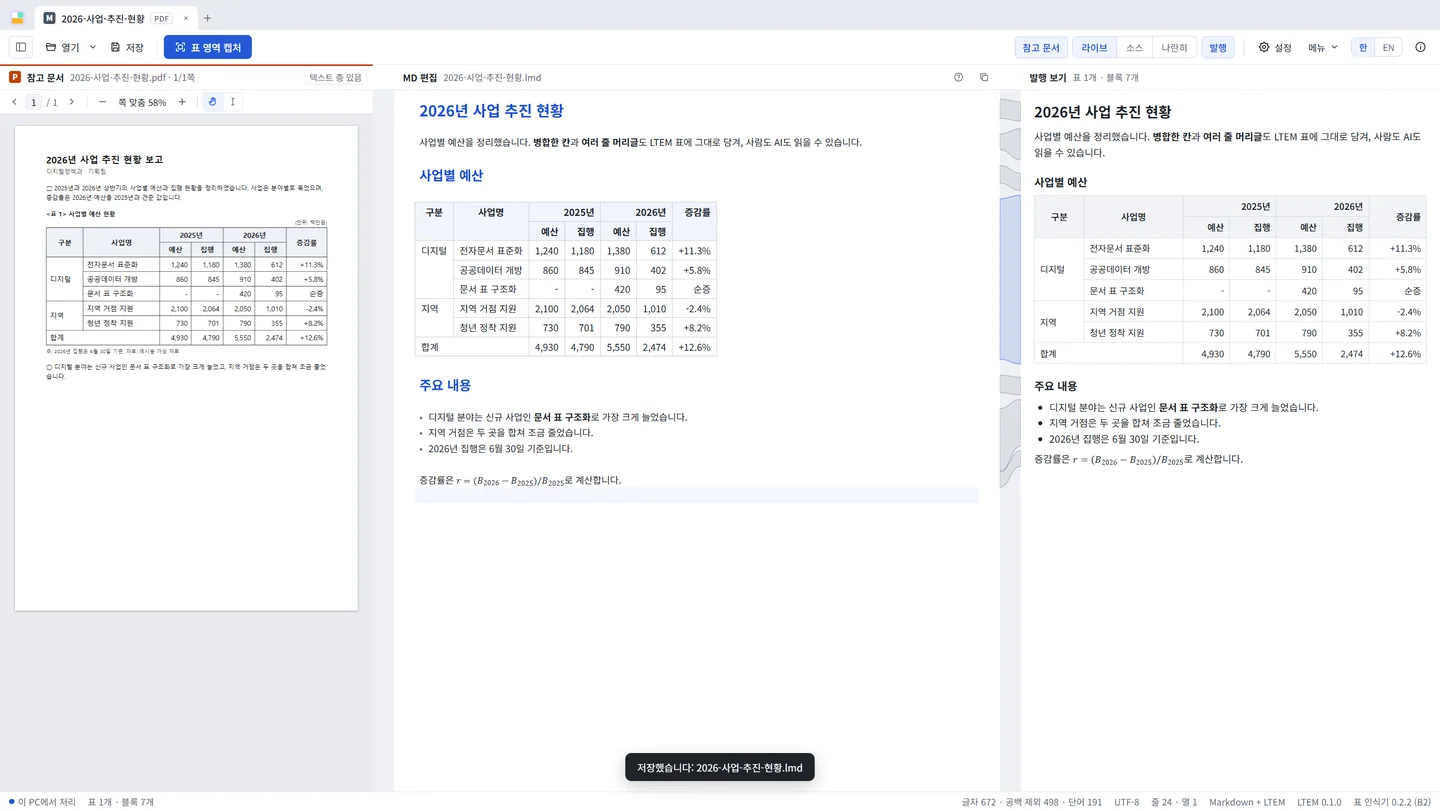Open 설정 settings

(x=1275, y=47)
